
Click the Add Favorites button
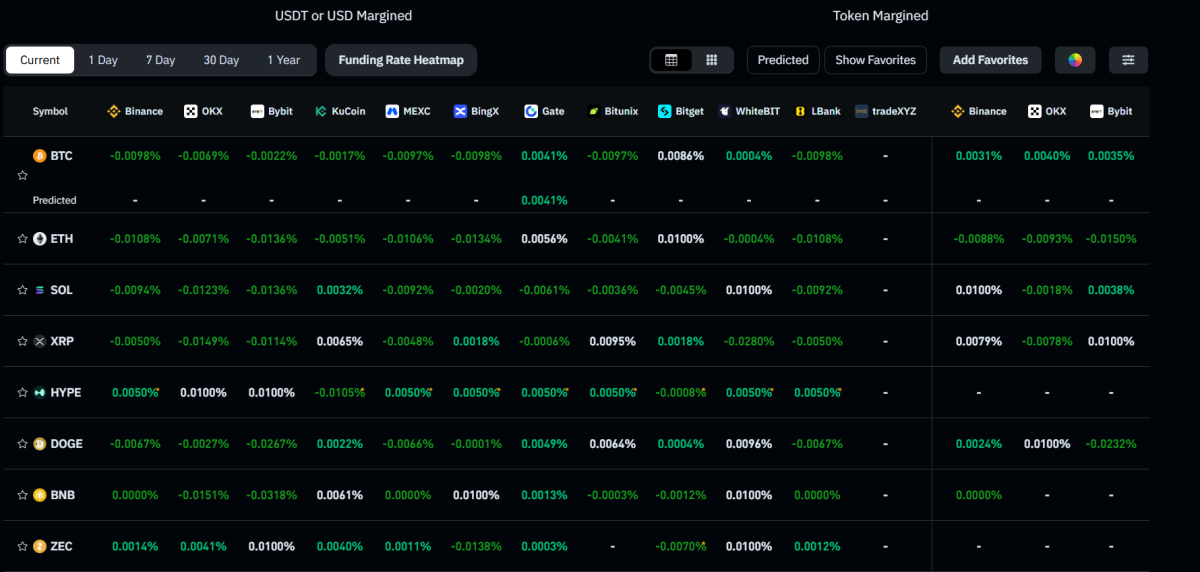click(990, 60)
